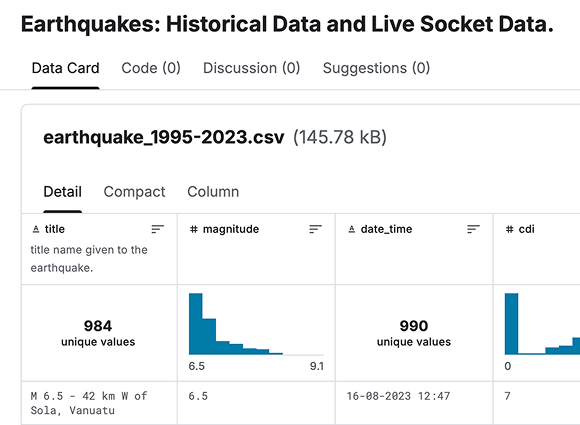Switch to Column view
580x425 pixels.
213,192
